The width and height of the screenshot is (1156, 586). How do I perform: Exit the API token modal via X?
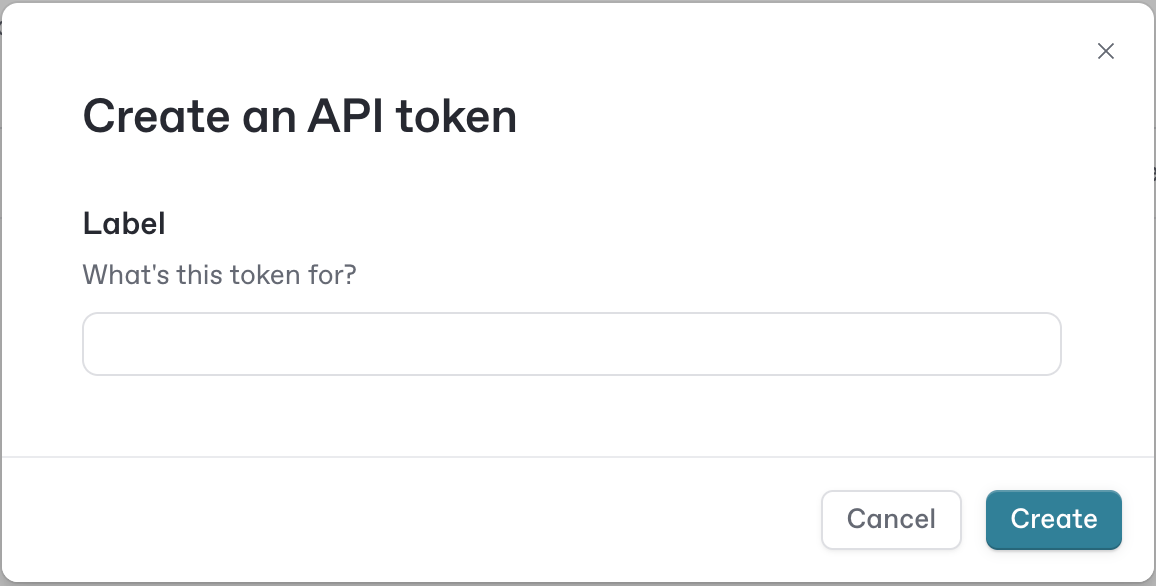pyautogui.click(x=1105, y=51)
